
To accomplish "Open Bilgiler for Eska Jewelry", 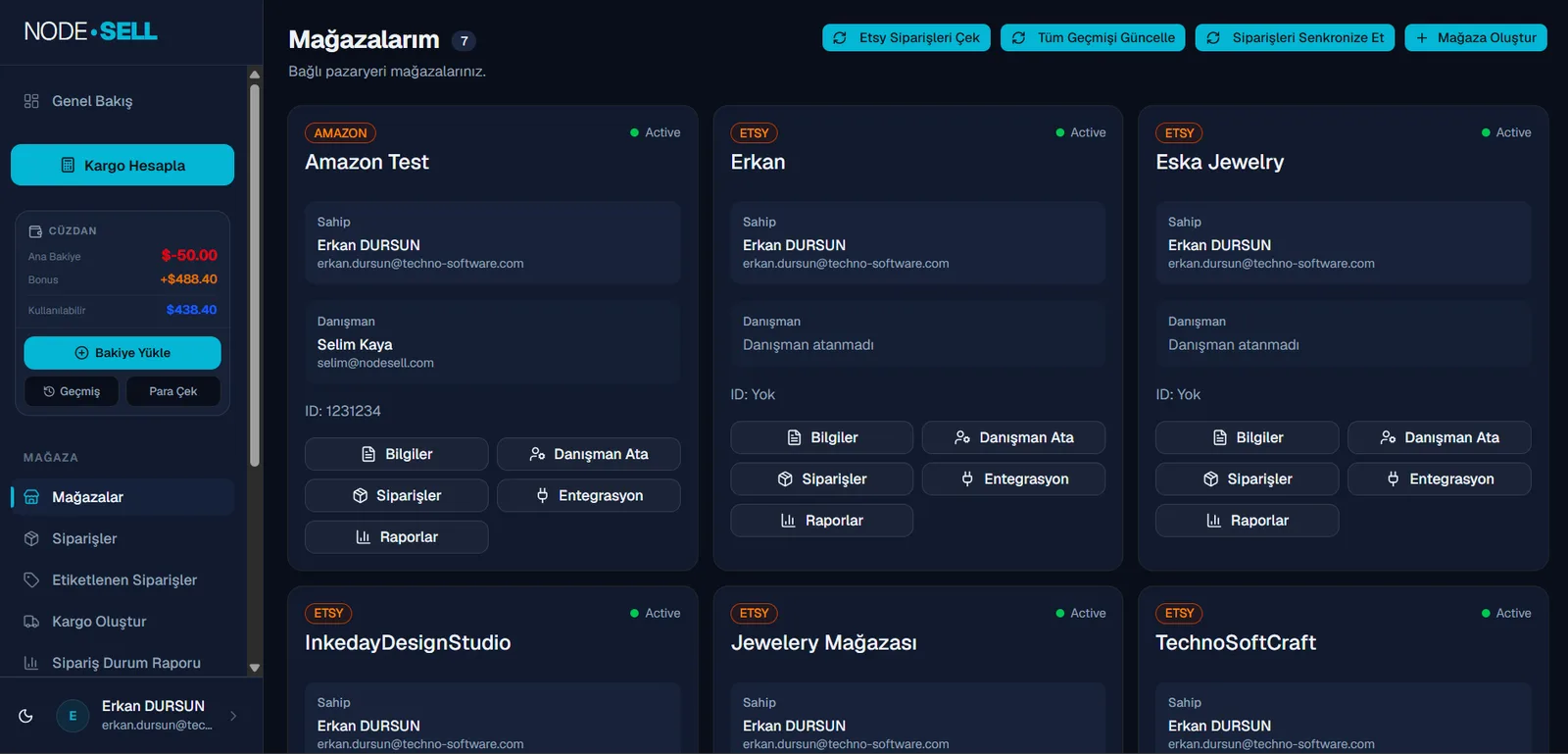I will tap(1247, 437).
